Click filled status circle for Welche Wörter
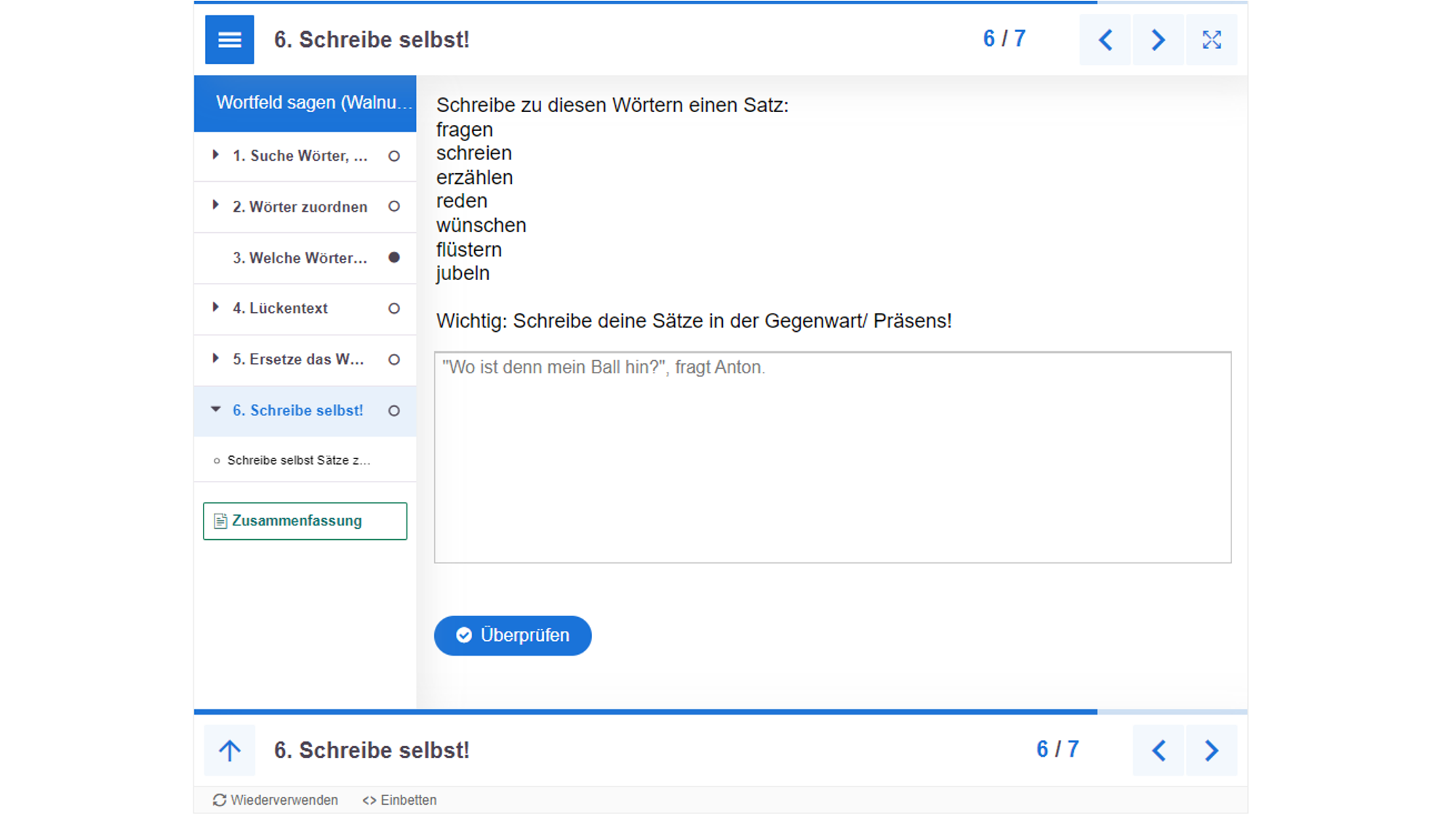1456x820 pixels. point(394,258)
